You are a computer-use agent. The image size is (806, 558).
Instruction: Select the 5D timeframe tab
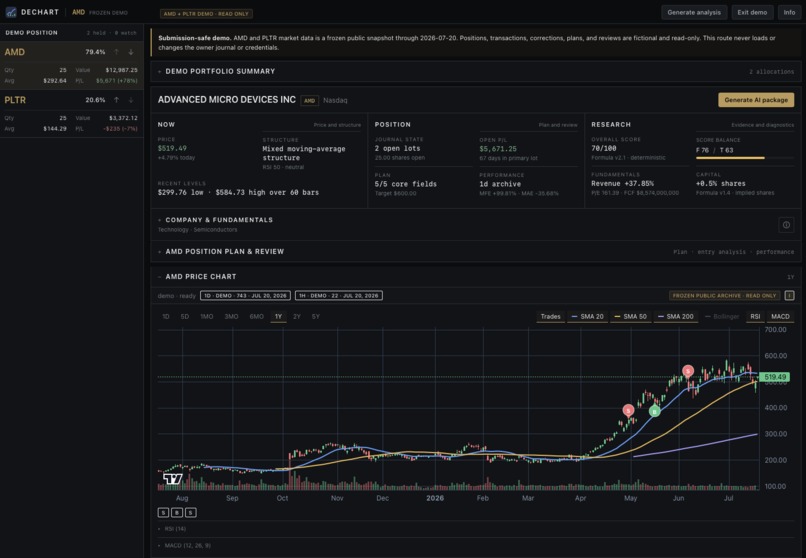185,317
